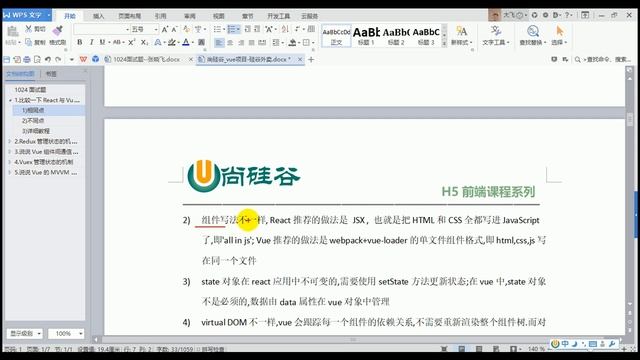Toggle Italic formatting
This screenshot has width=640, height=360.
tap(91, 42)
